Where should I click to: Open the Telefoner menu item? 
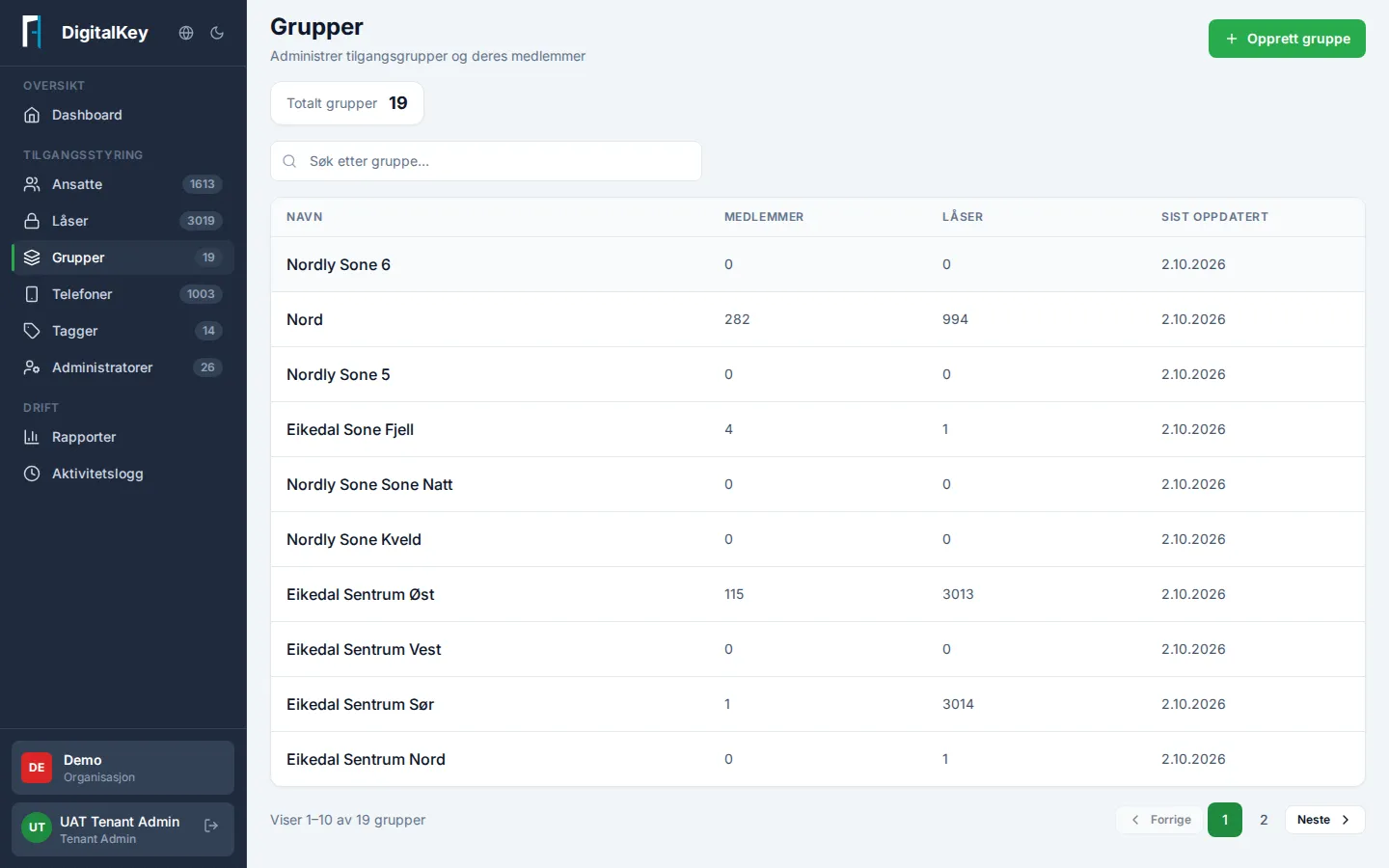123,294
